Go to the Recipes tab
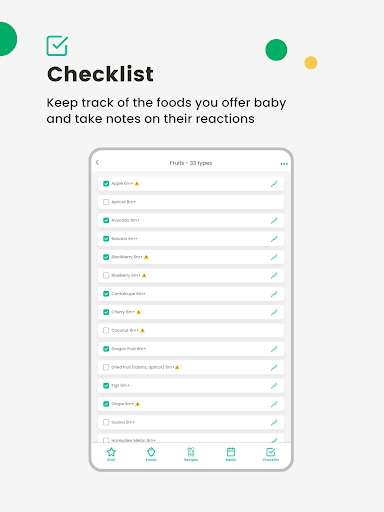Viewport: 384px width, 512px height. (191, 454)
